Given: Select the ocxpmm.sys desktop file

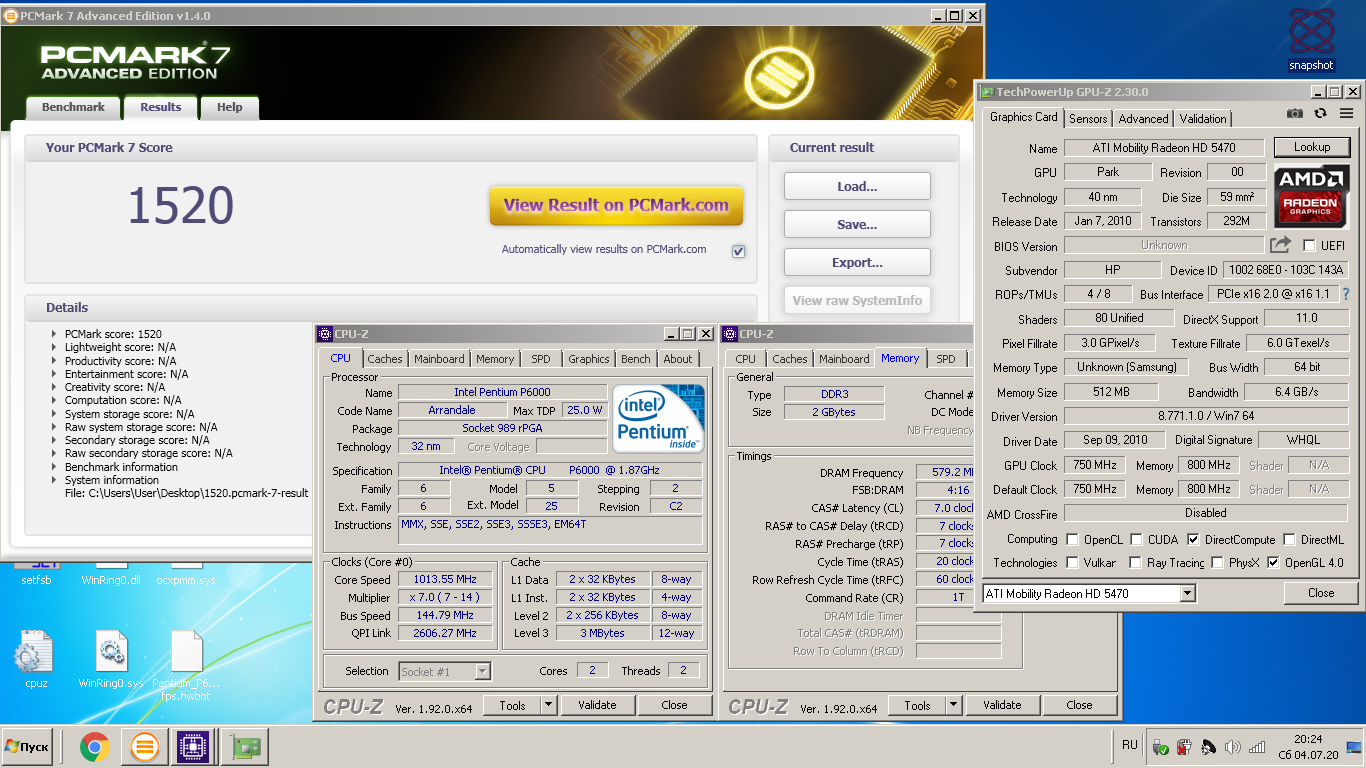Looking at the screenshot, I should (x=186, y=574).
